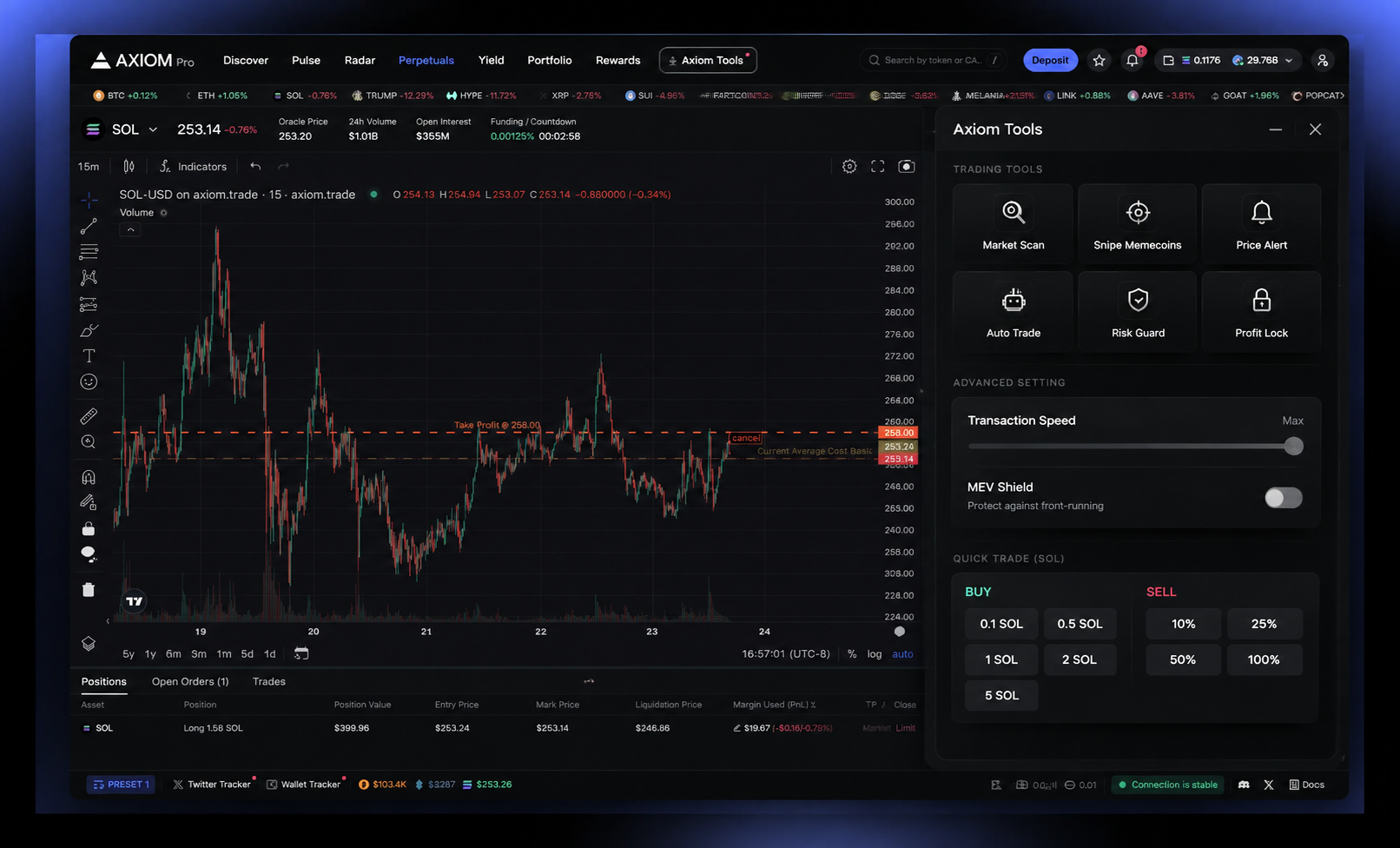Toggle percent scale on the chart
The height and width of the screenshot is (848, 1400).
(x=852, y=654)
